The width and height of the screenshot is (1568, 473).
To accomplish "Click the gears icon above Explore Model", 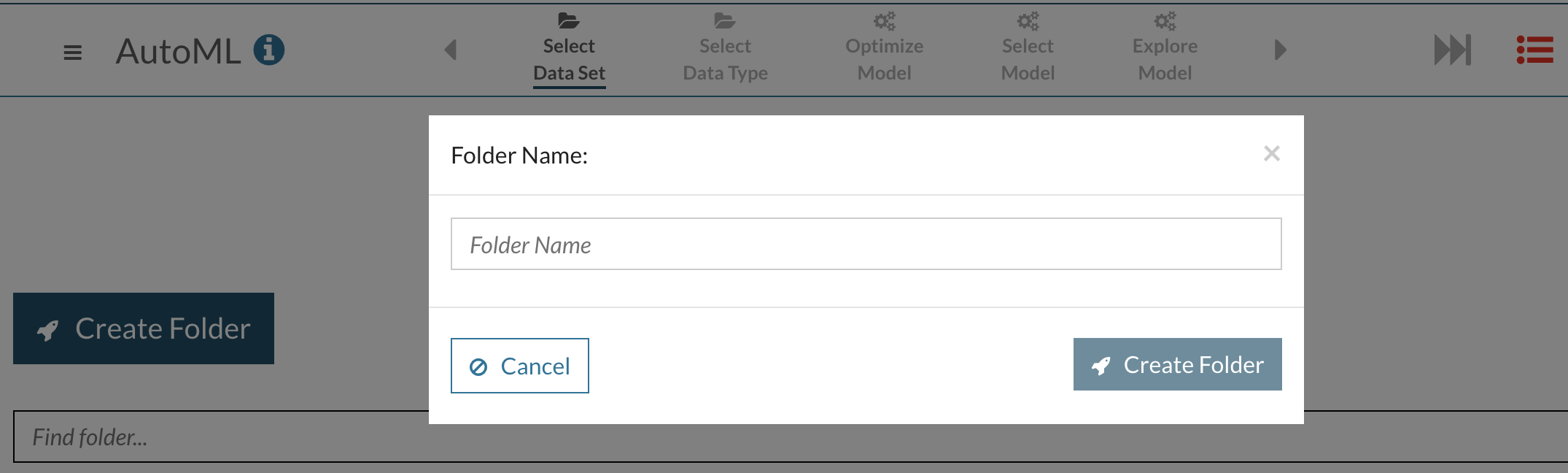I will [1165, 20].
